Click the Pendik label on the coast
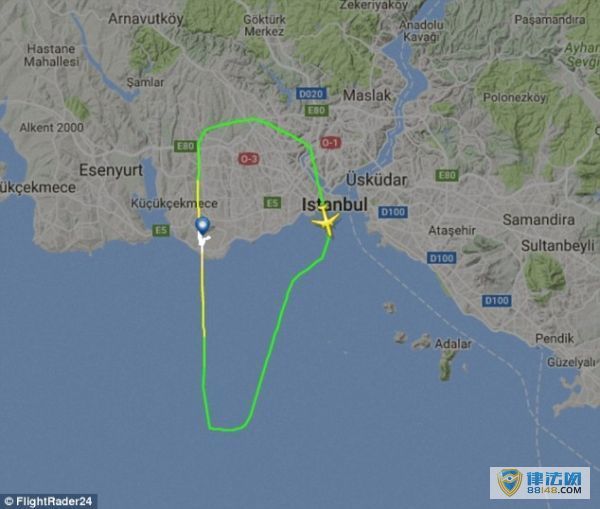600x509 pixels. (554, 338)
